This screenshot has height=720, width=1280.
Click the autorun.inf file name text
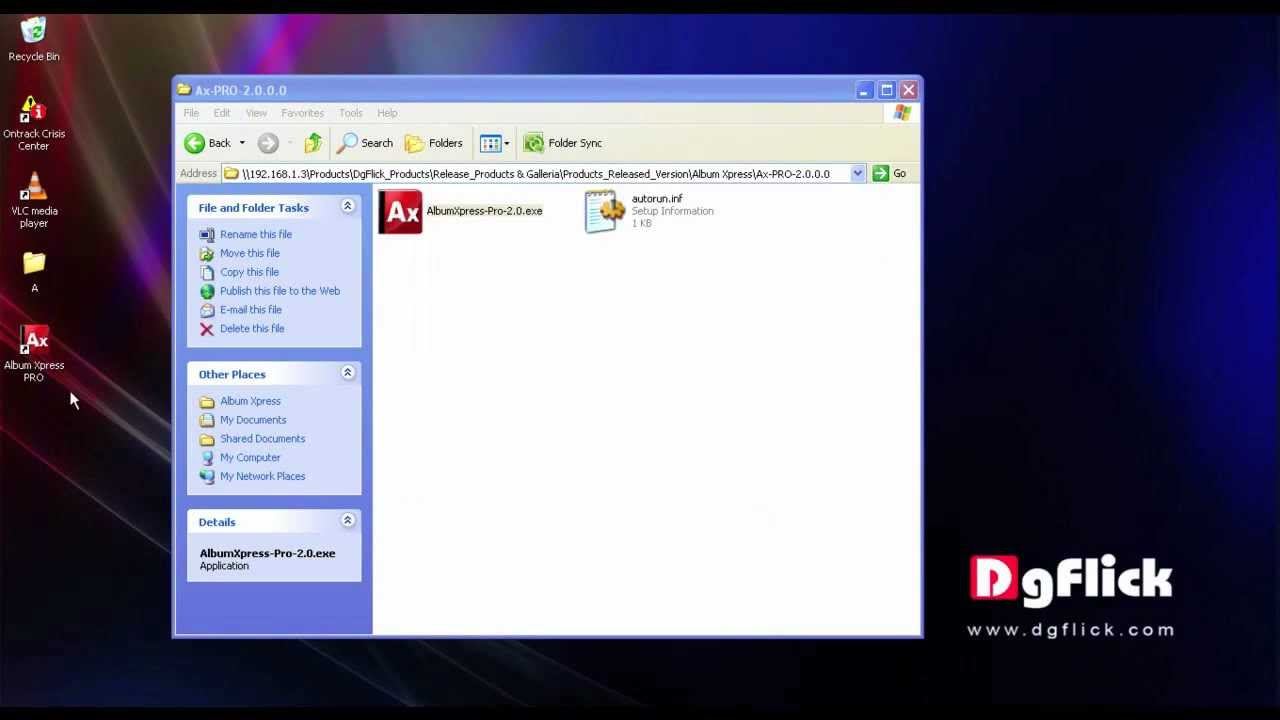(x=657, y=199)
